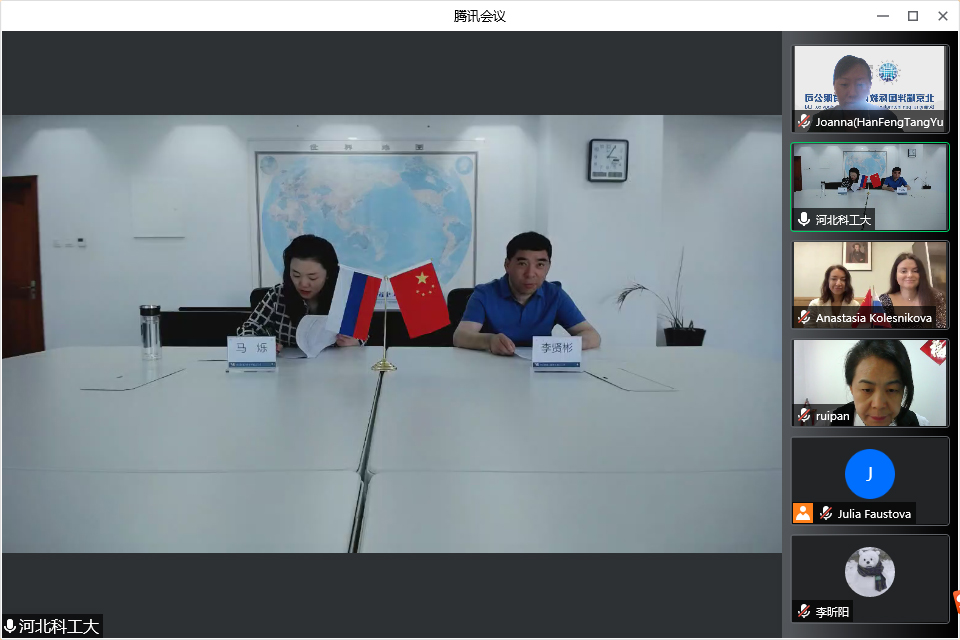Viewport: 960px width, 640px height.
Task: Click ruipan's muted microphone icon
Action: tap(804, 415)
